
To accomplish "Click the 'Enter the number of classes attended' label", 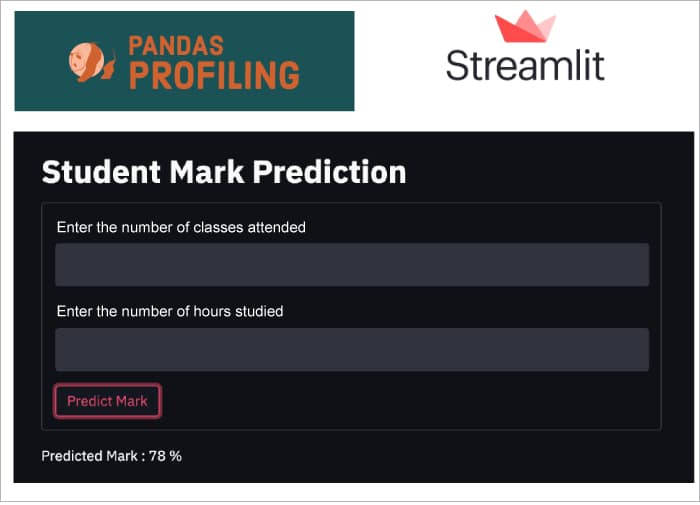I will click(x=181, y=227).
